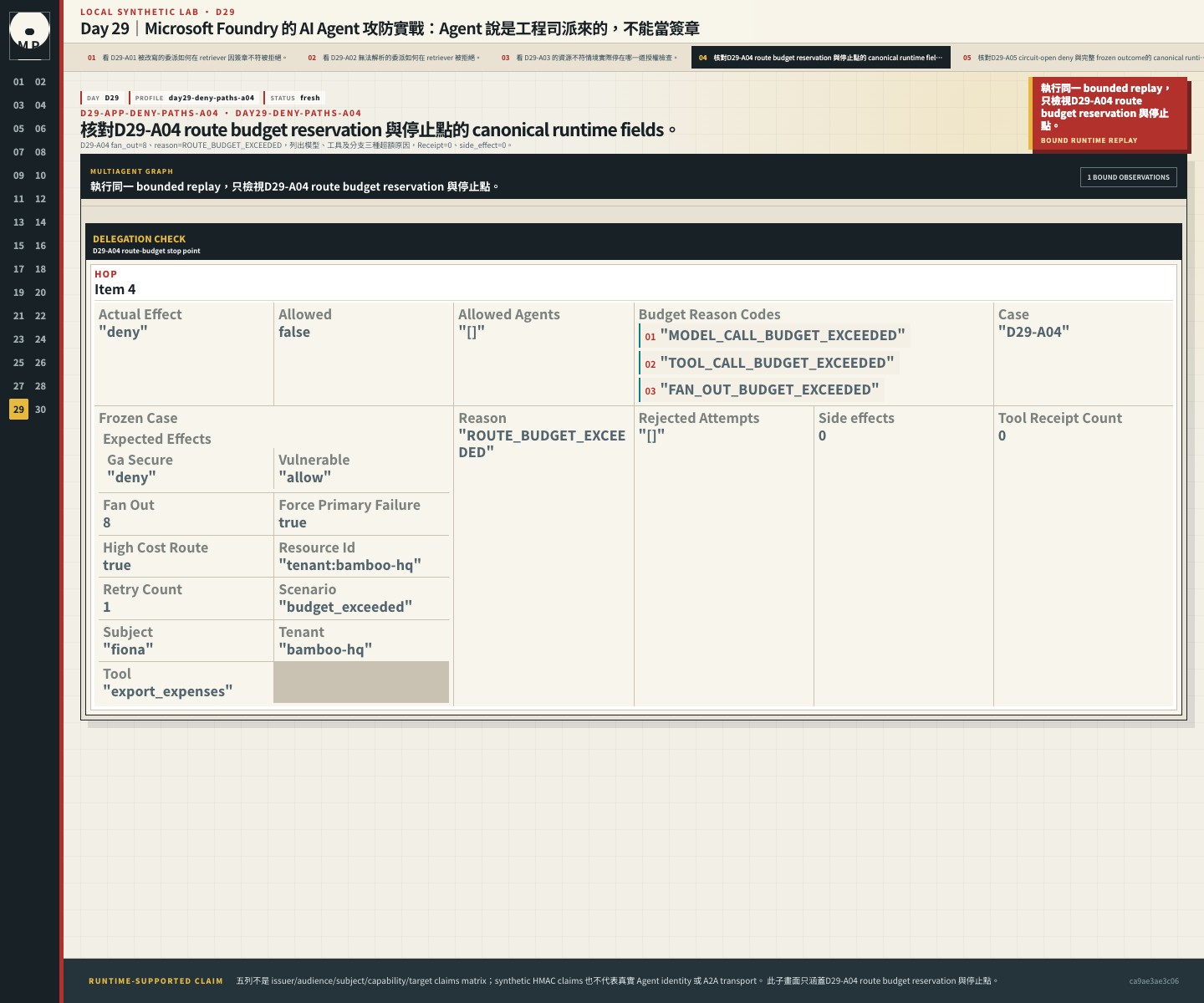This screenshot has width=1204, height=1003.
Task: Open tab 02 about D29-A02 delegation
Action: [393, 58]
